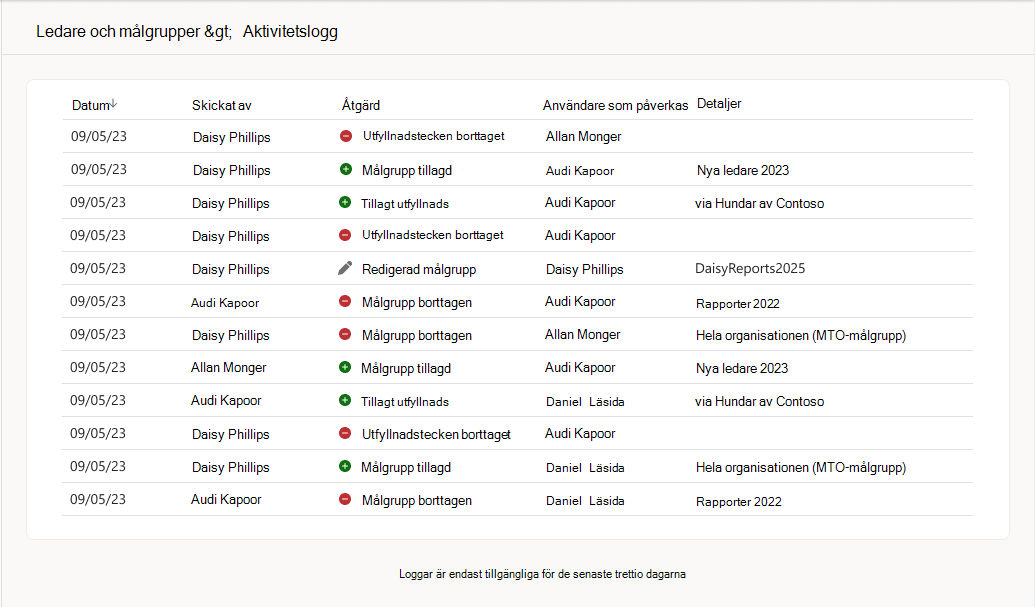Select the Aktivitetslogg breadcrumb item
This screenshot has width=1035, height=607.
click(290, 32)
